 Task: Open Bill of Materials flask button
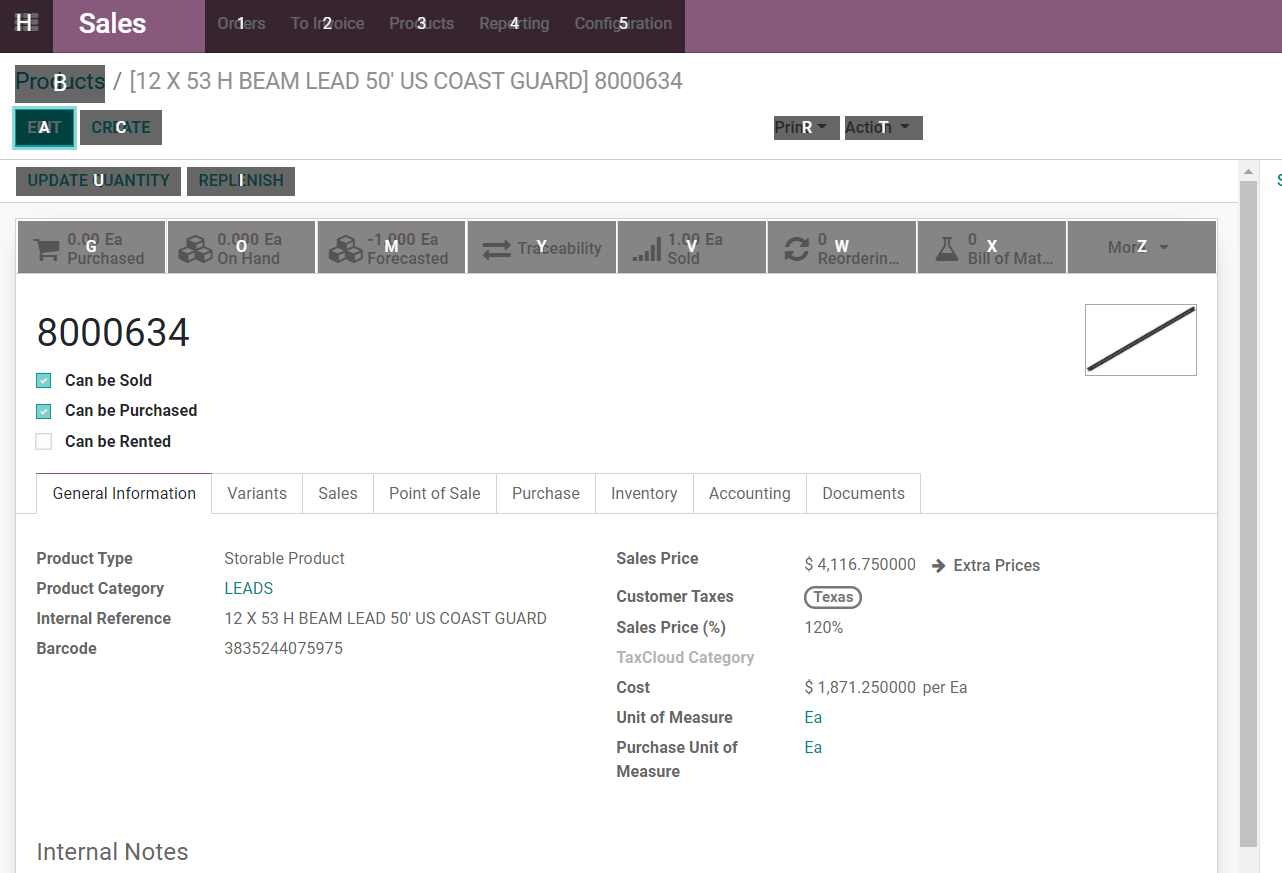(991, 248)
